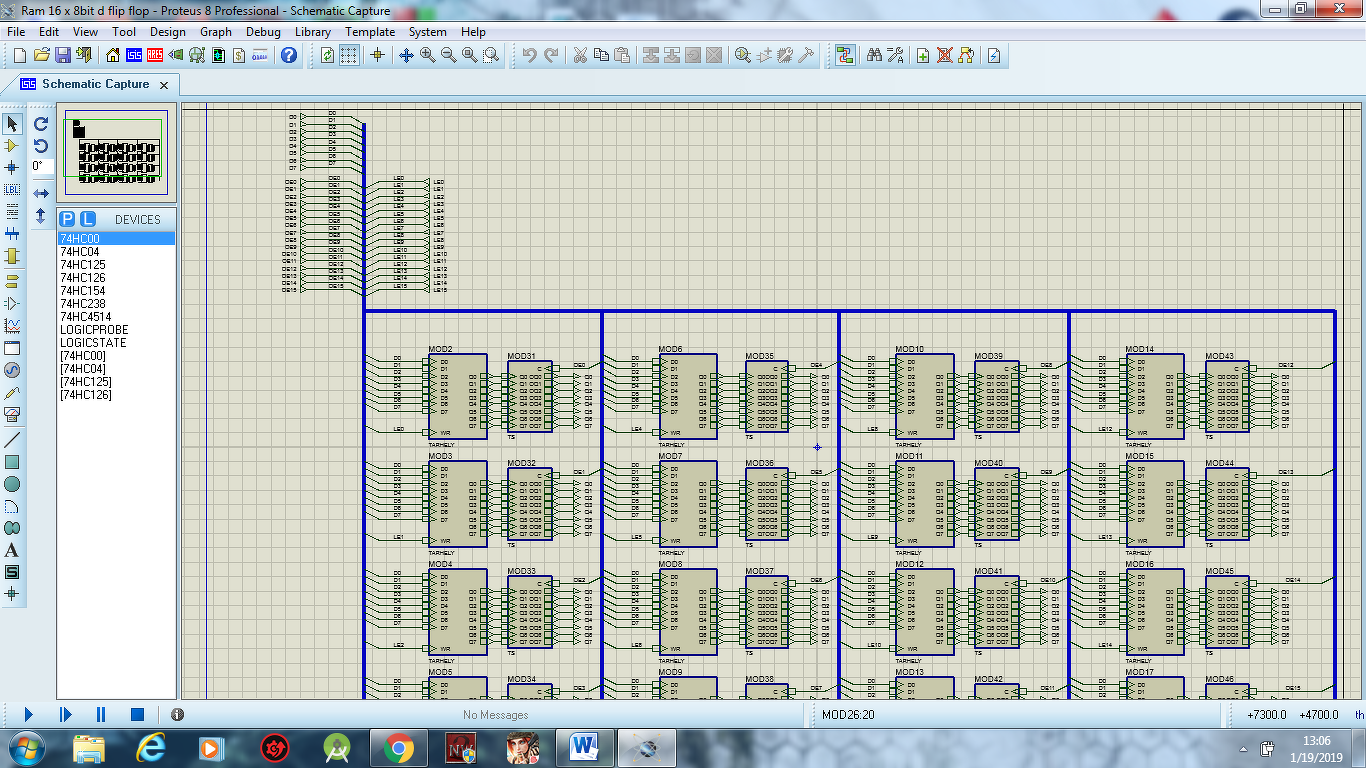Click the overview map thumbnail

point(116,152)
